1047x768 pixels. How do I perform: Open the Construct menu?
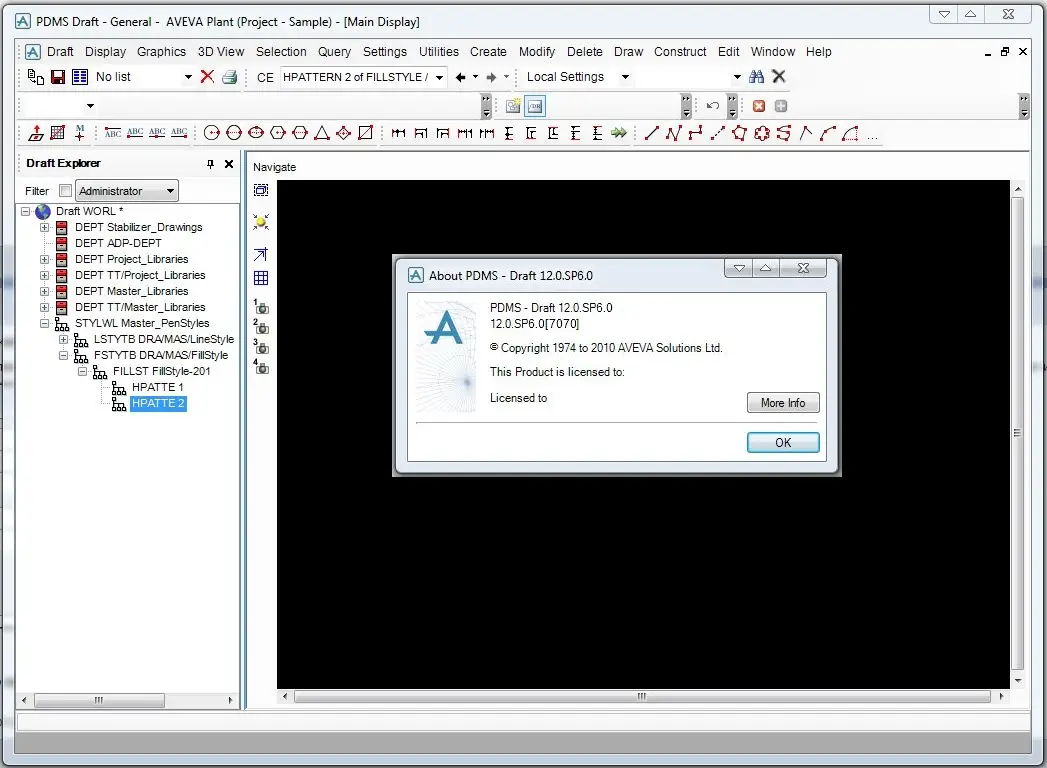point(680,51)
